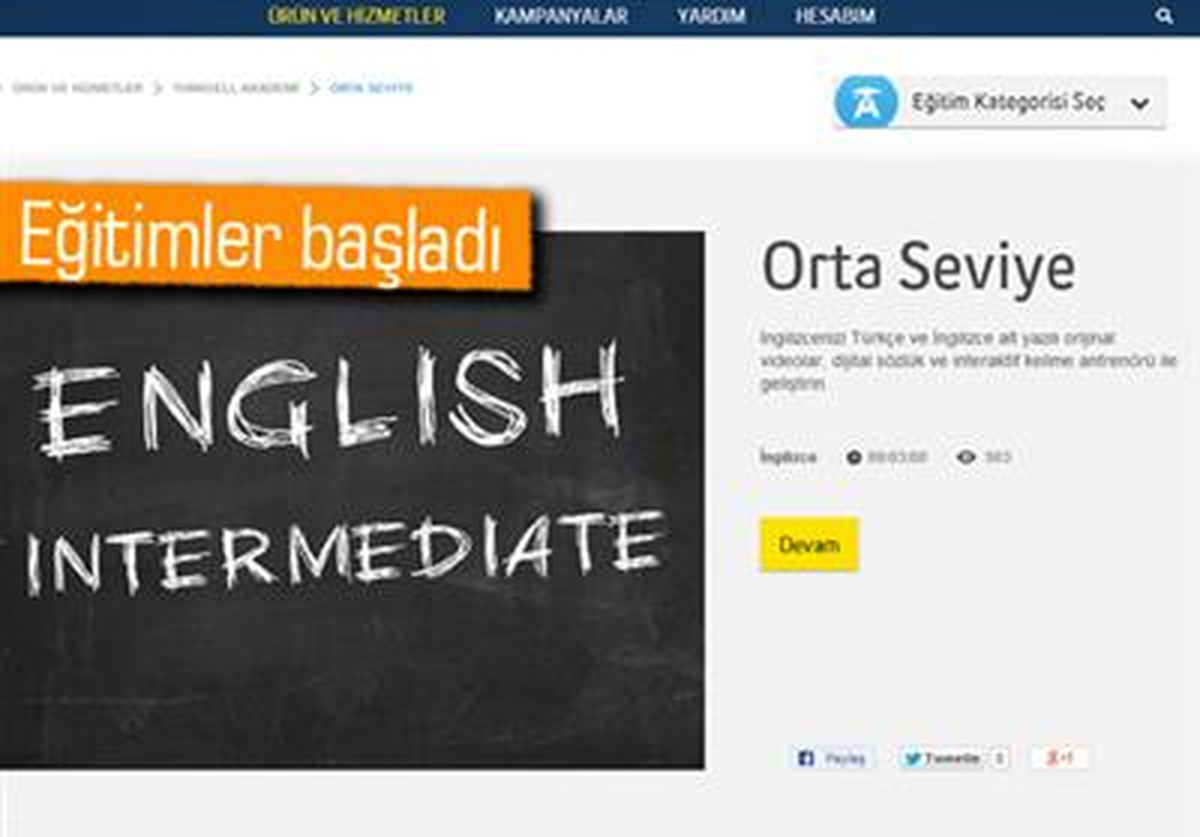Click the eye views icon
The height and width of the screenshot is (837, 1200).
[x=966, y=457]
